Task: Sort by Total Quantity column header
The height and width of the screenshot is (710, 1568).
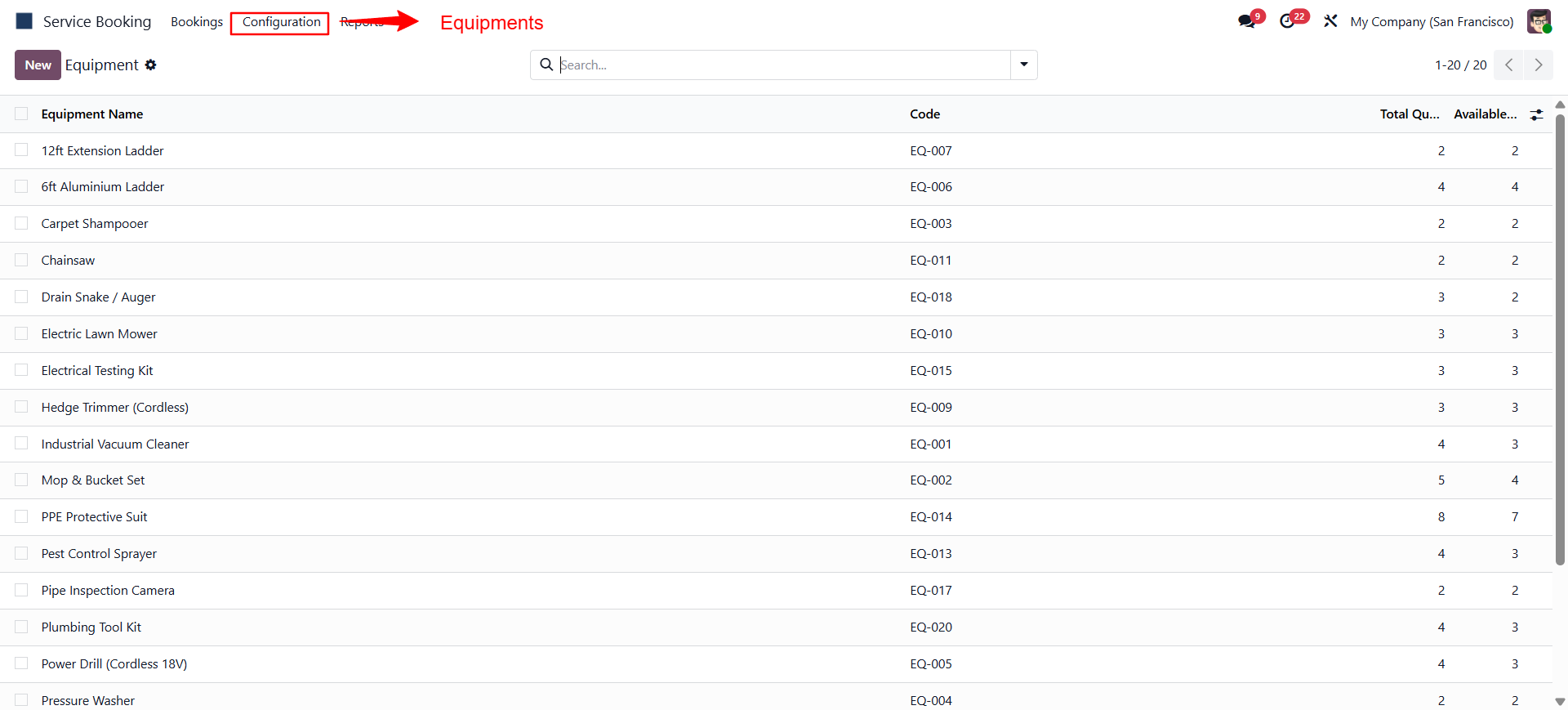Action: (1410, 114)
